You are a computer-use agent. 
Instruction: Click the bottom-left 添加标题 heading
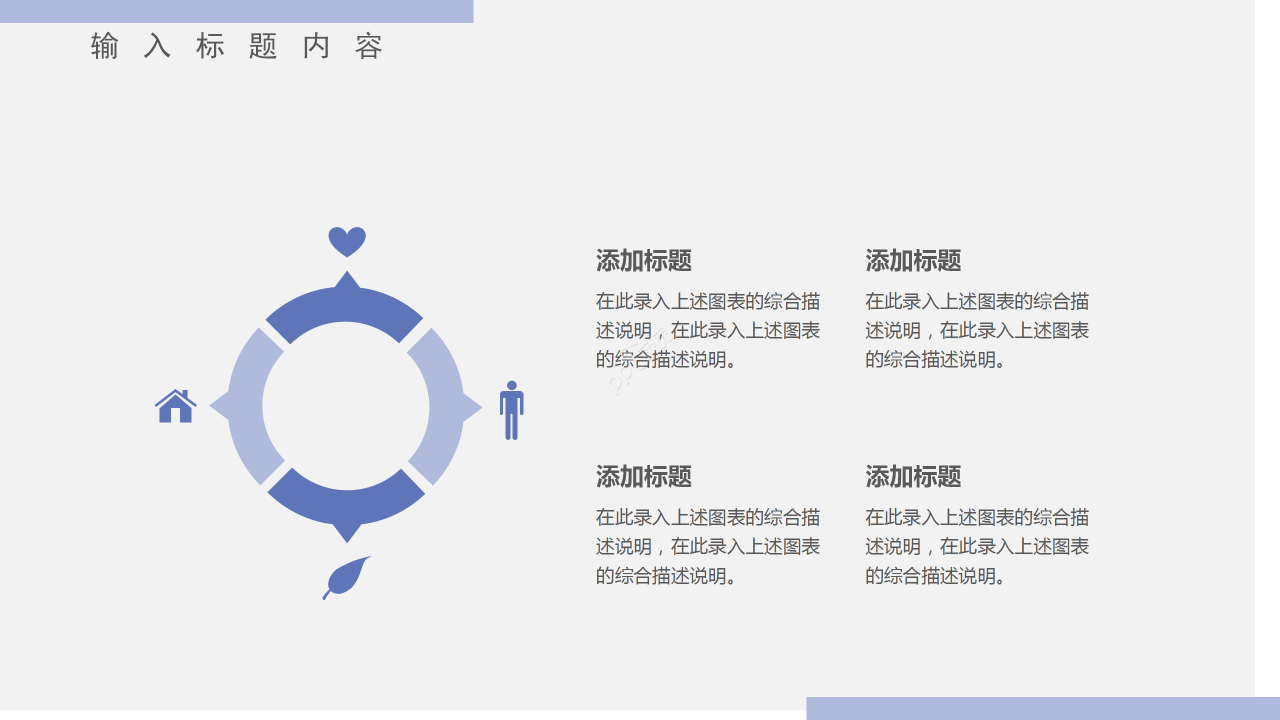coord(641,477)
